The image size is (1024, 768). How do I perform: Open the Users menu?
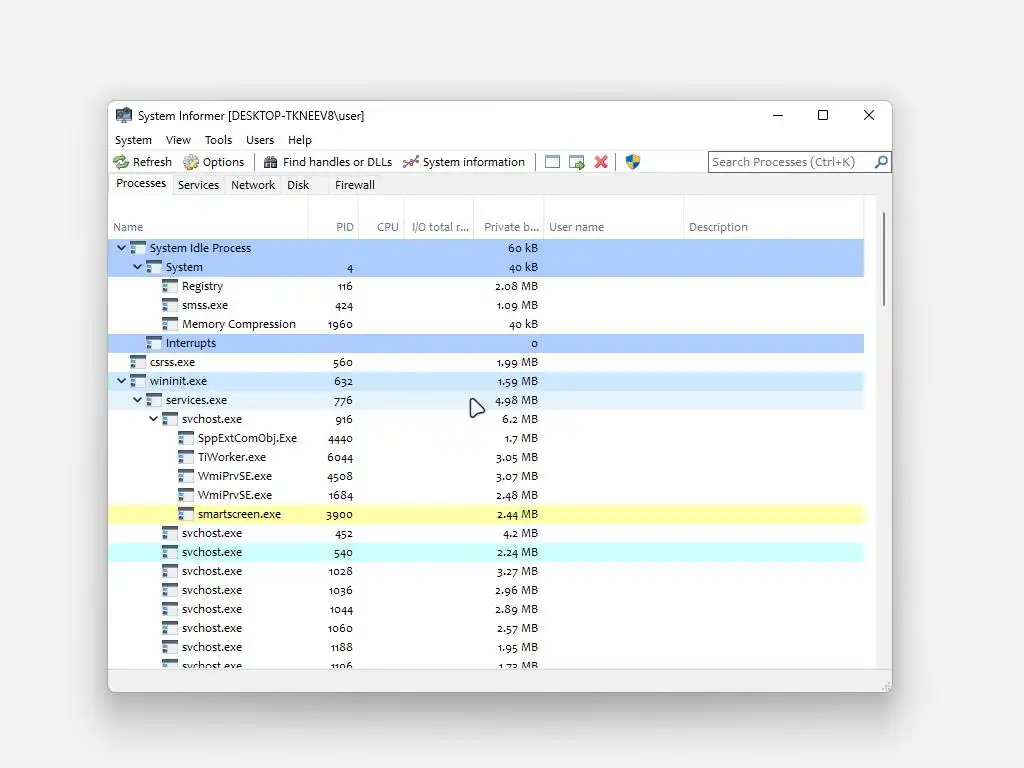pos(260,140)
